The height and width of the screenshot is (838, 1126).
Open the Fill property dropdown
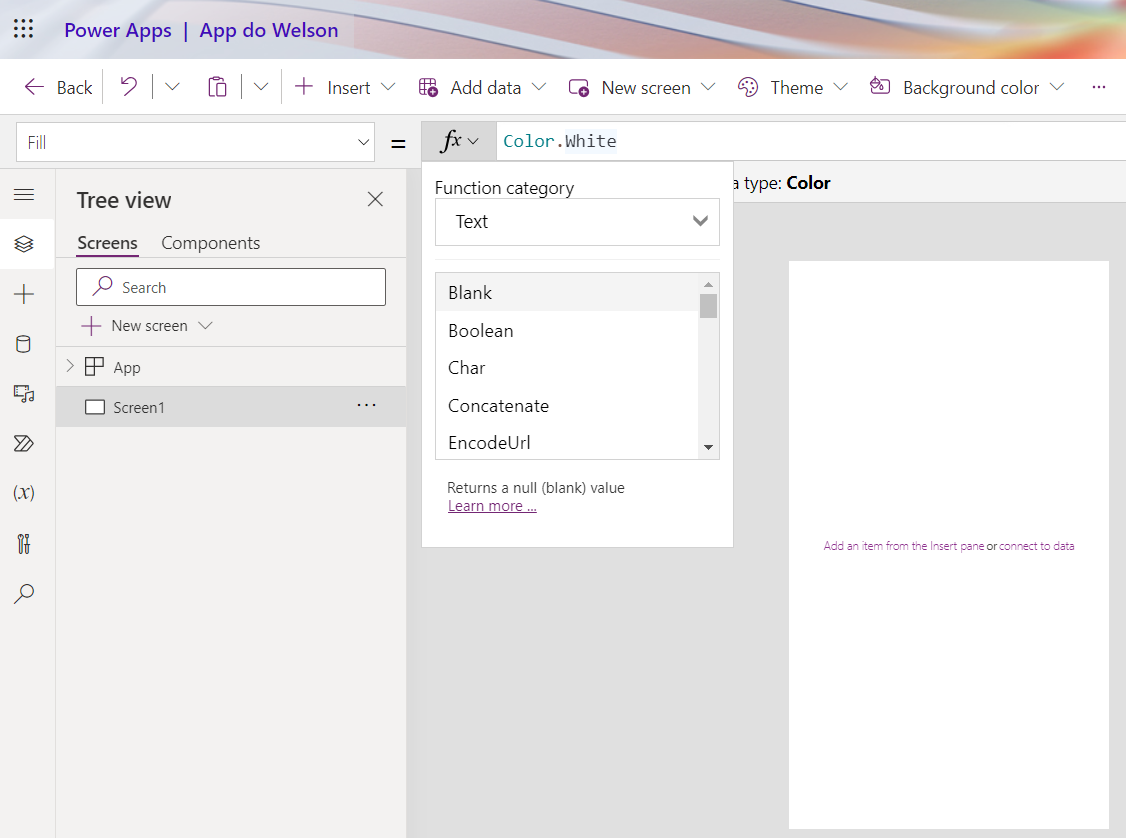pyautogui.click(x=365, y=141)
